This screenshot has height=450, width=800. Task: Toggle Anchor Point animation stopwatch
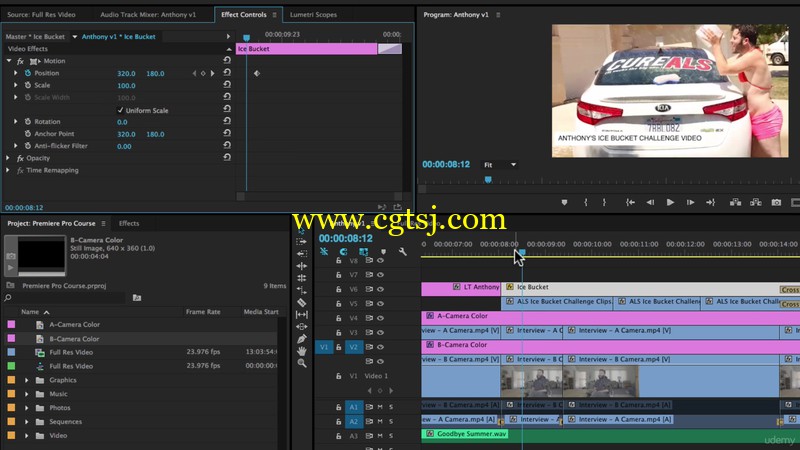click(x=28, y=134)
